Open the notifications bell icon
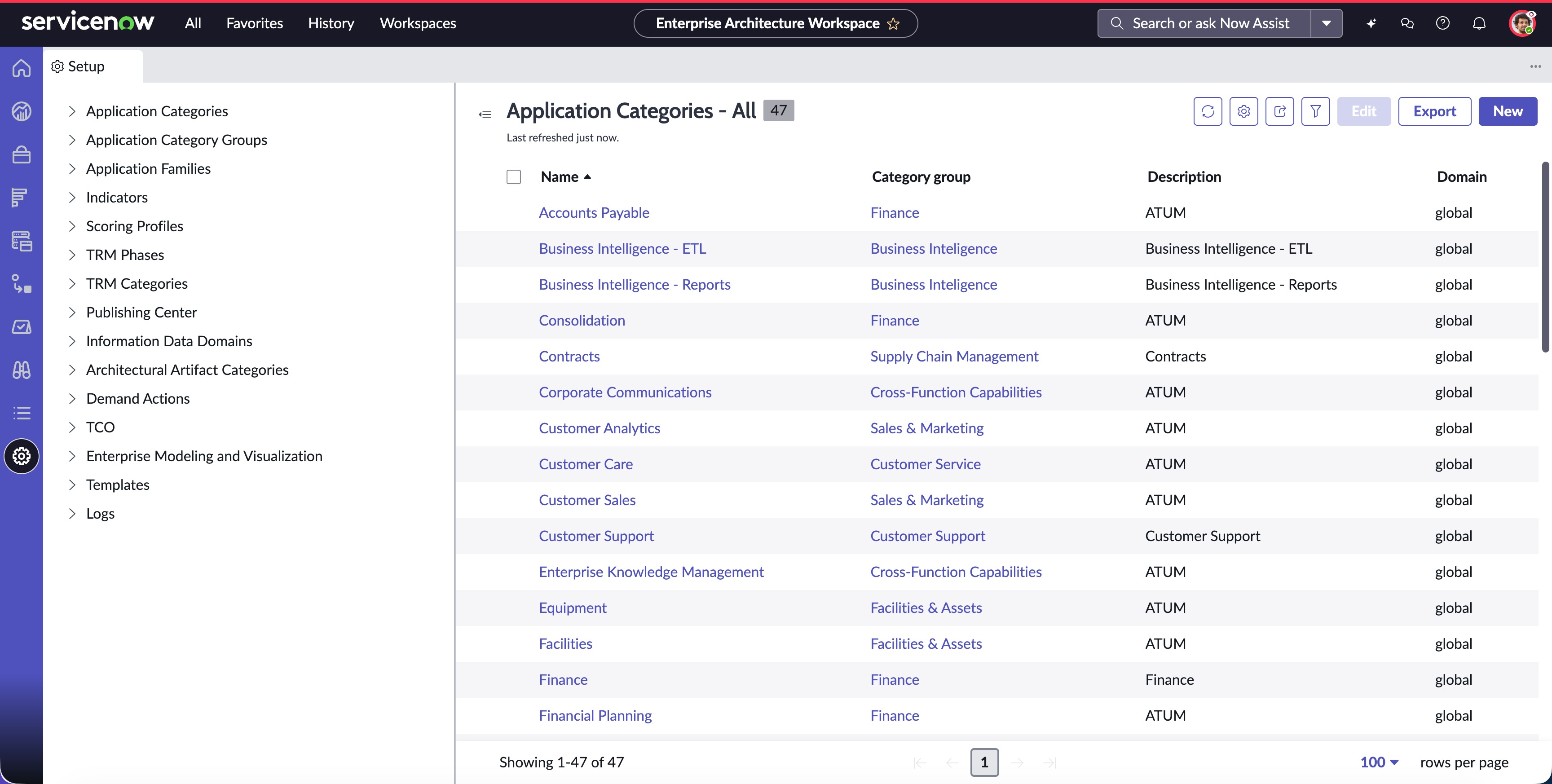This screenshot has height=784, width=1552. 1479,23
